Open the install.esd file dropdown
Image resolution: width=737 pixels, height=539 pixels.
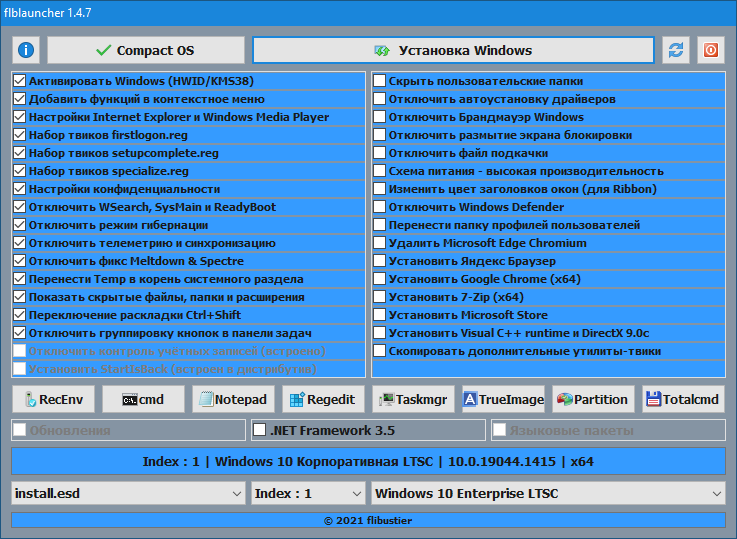click(x=128, y=493)
